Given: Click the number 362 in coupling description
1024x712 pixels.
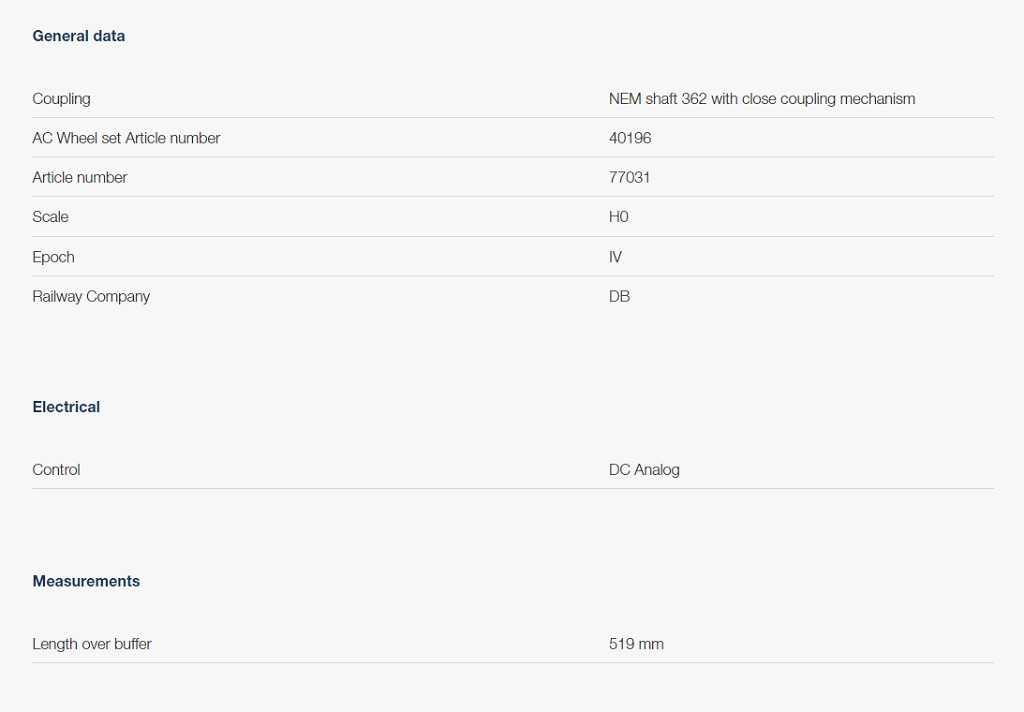Looking at the screenshot, I should click(x=694, y=99).
